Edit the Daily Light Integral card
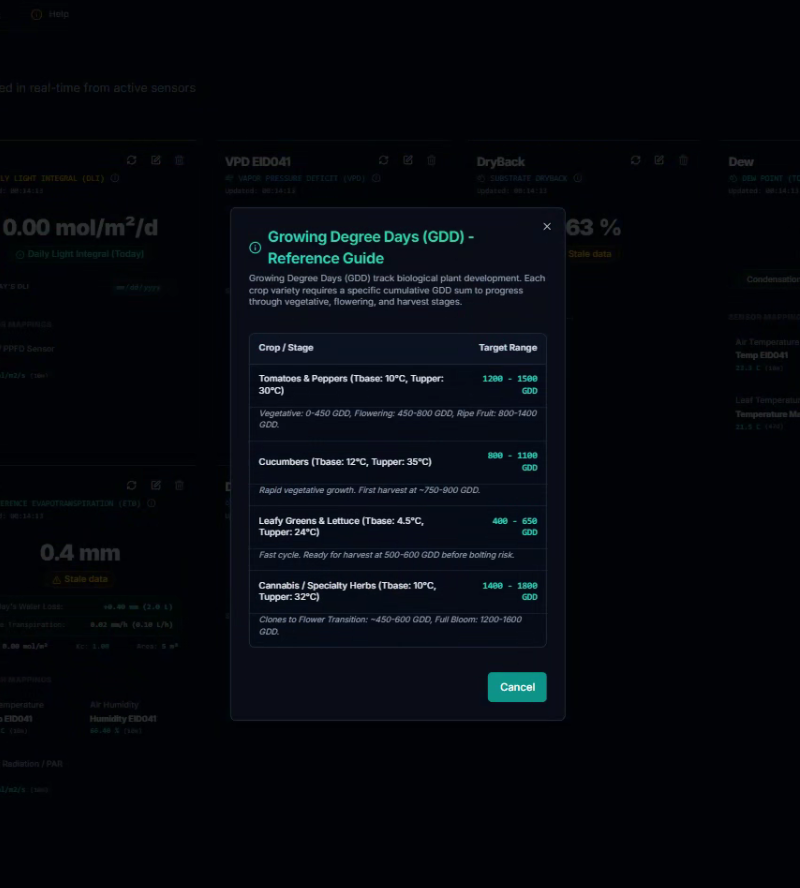This screenshot has width=800, height=888. (156, 160)
